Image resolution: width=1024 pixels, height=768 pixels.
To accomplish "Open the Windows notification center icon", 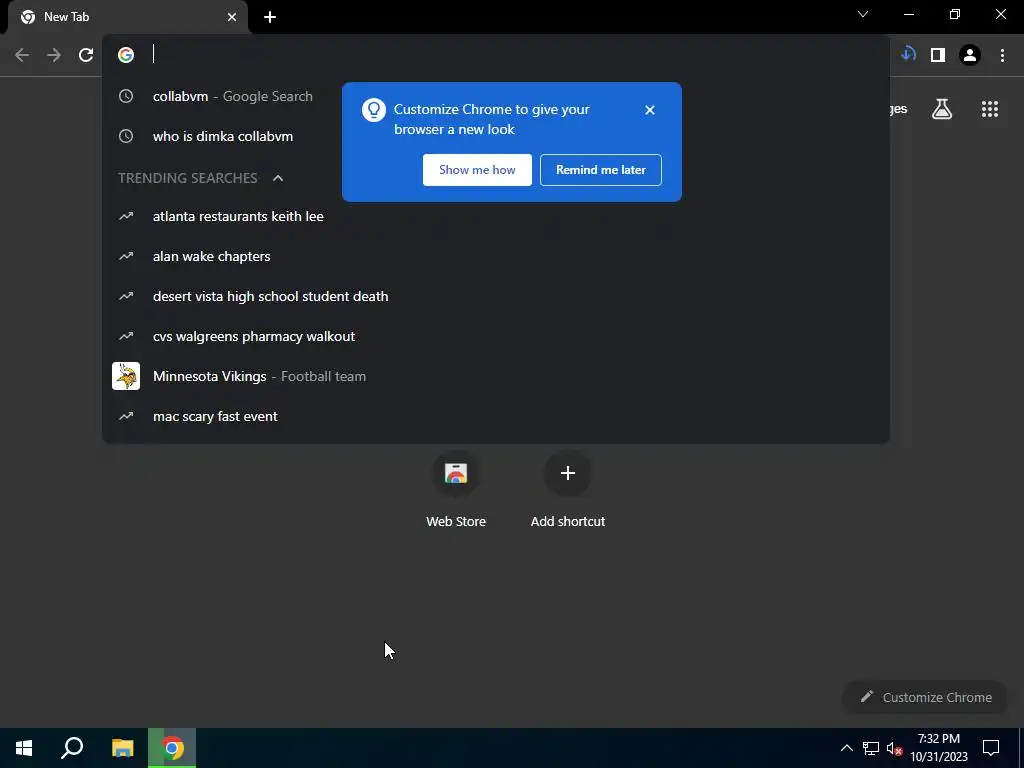I will (991, 748).
